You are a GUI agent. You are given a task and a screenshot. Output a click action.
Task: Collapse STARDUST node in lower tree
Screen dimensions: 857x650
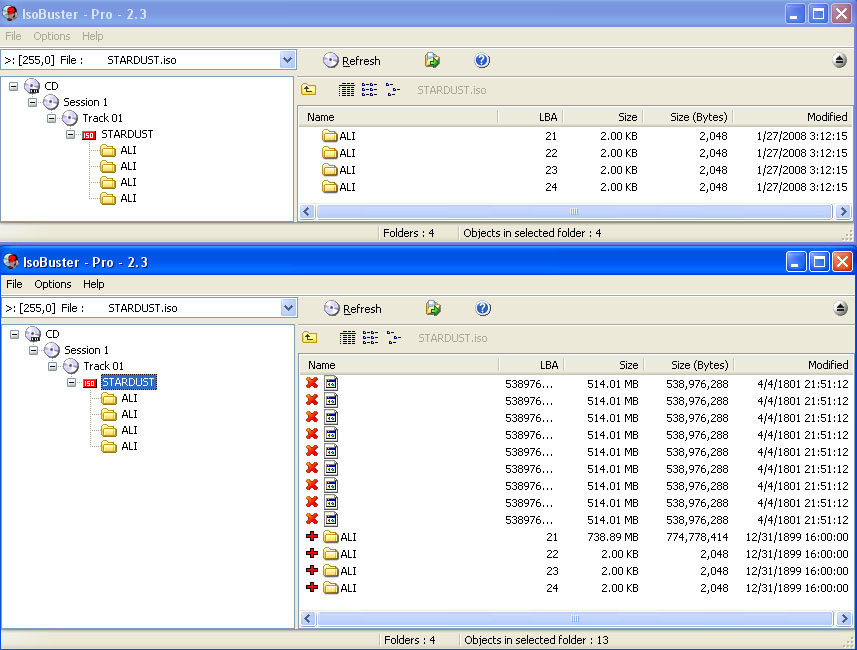[72, 382]
